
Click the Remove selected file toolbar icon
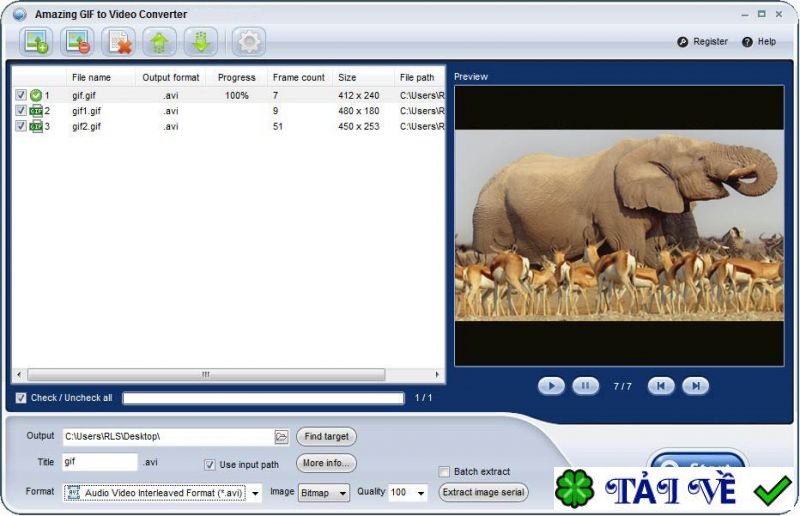tap(77, 42)
